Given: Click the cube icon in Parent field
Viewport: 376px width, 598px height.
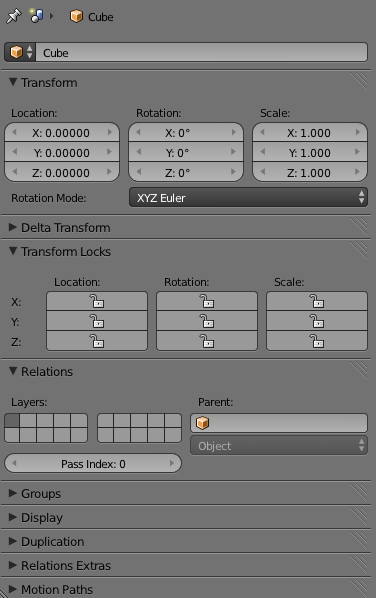Looking at the screenshot, I should [202, 423].
